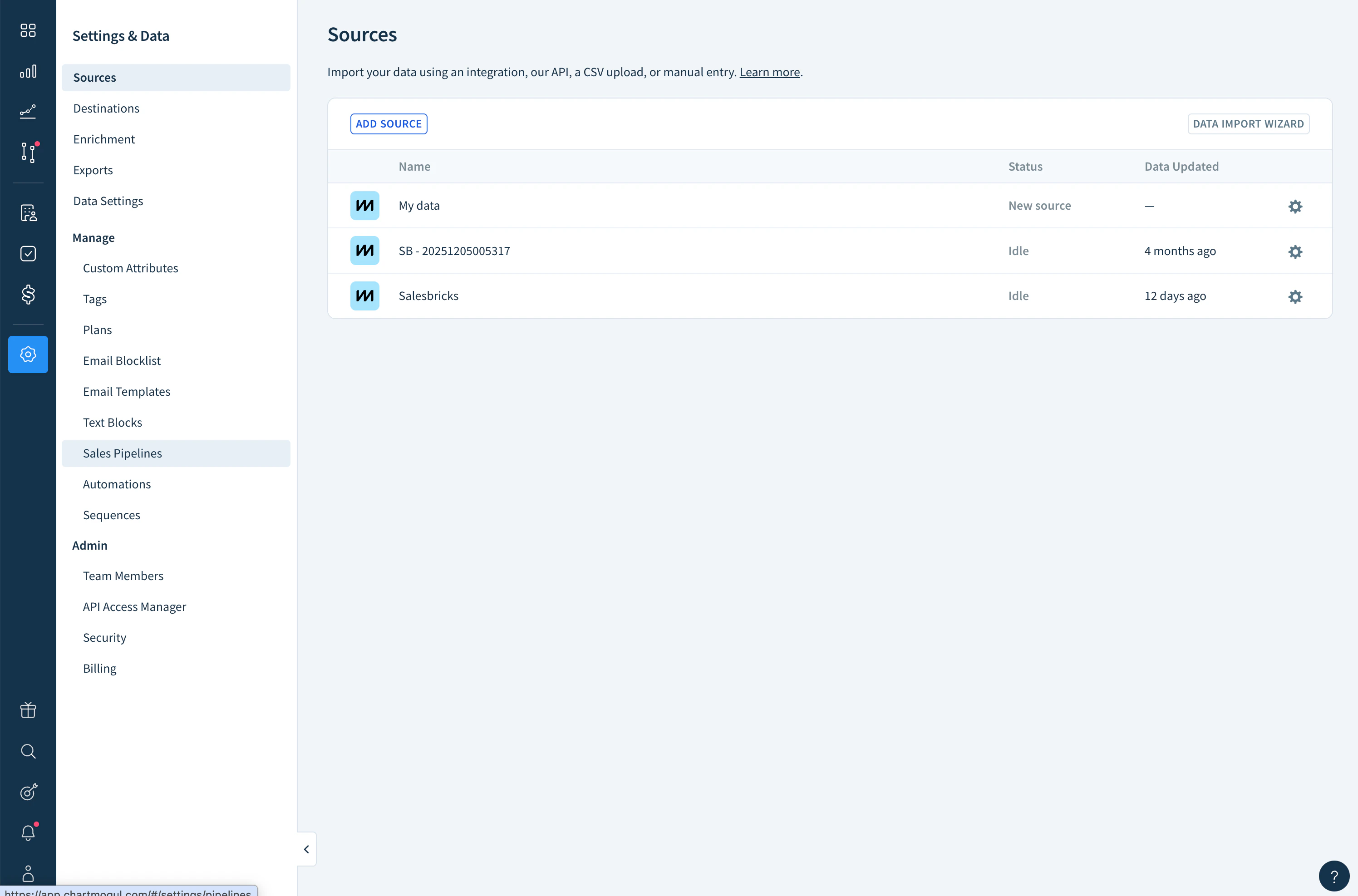Image resolution: width=1358 pixels, height=896 pixels.
Task: Open the Sales Pipelines settings page
Action: tap(122, 453)
